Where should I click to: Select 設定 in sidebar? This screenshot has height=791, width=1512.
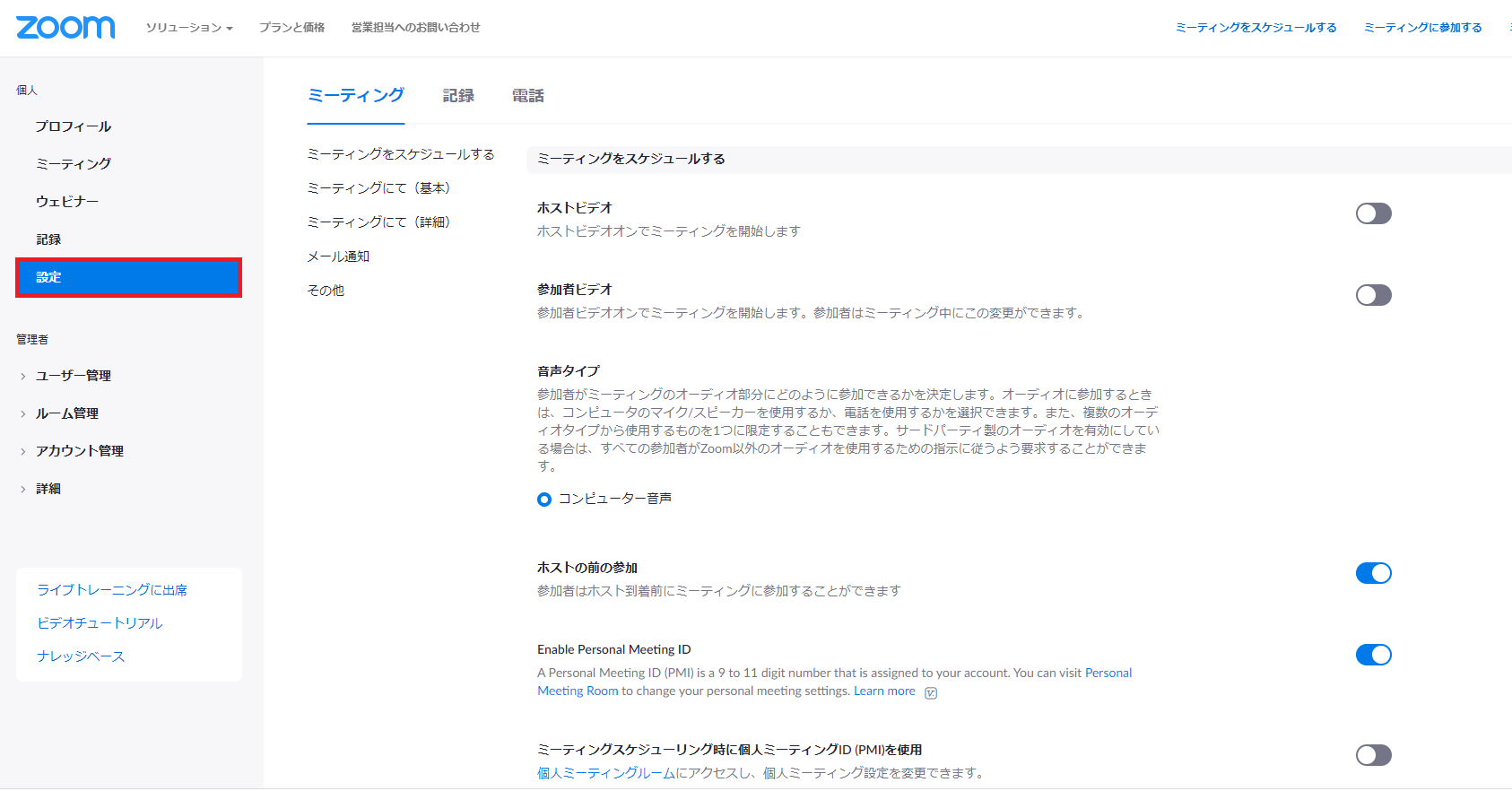point(129,277)
